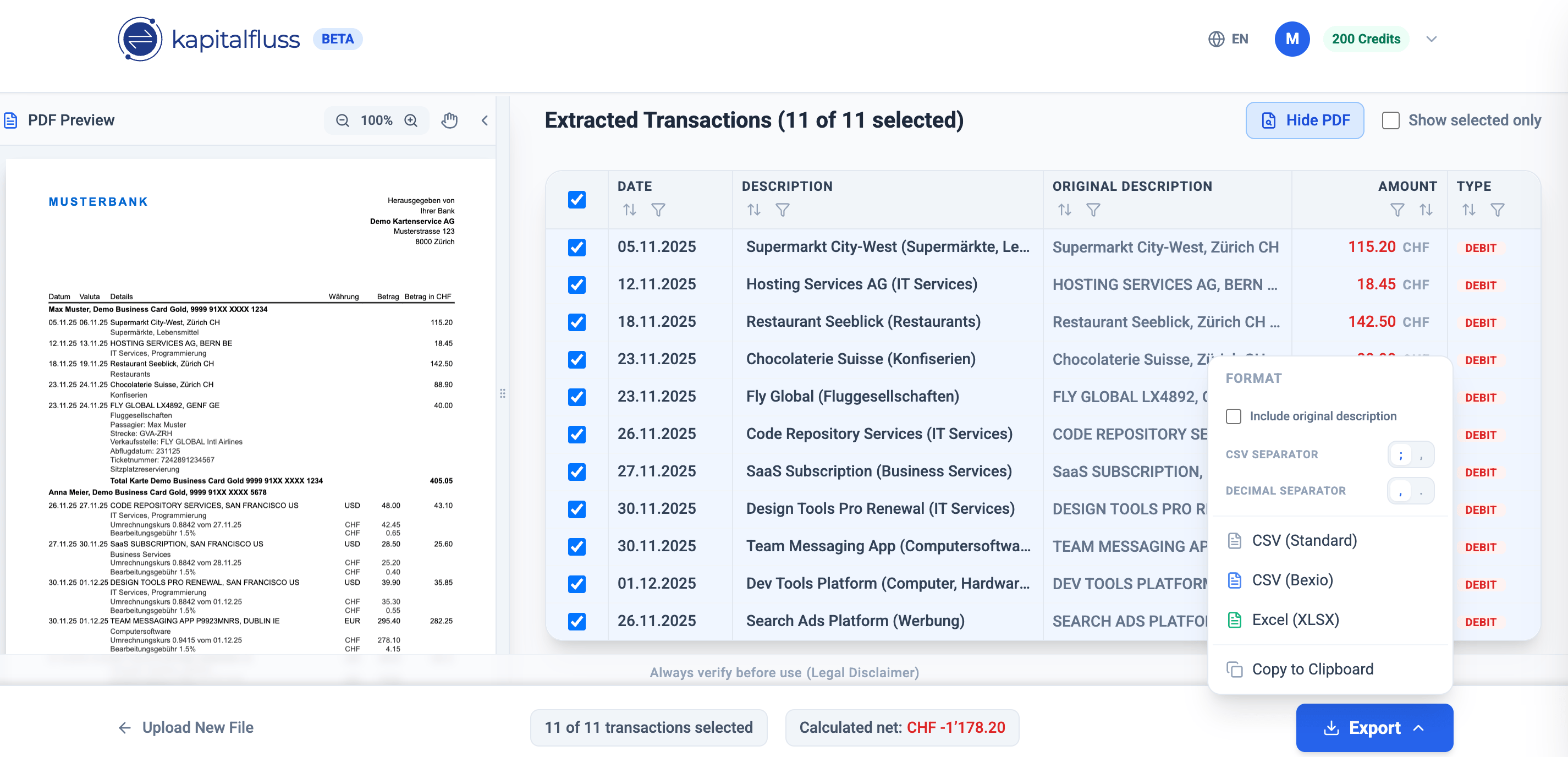Collapse the Export format menu
This screenshot has width=1568, height=757.
pos(1420,728)
